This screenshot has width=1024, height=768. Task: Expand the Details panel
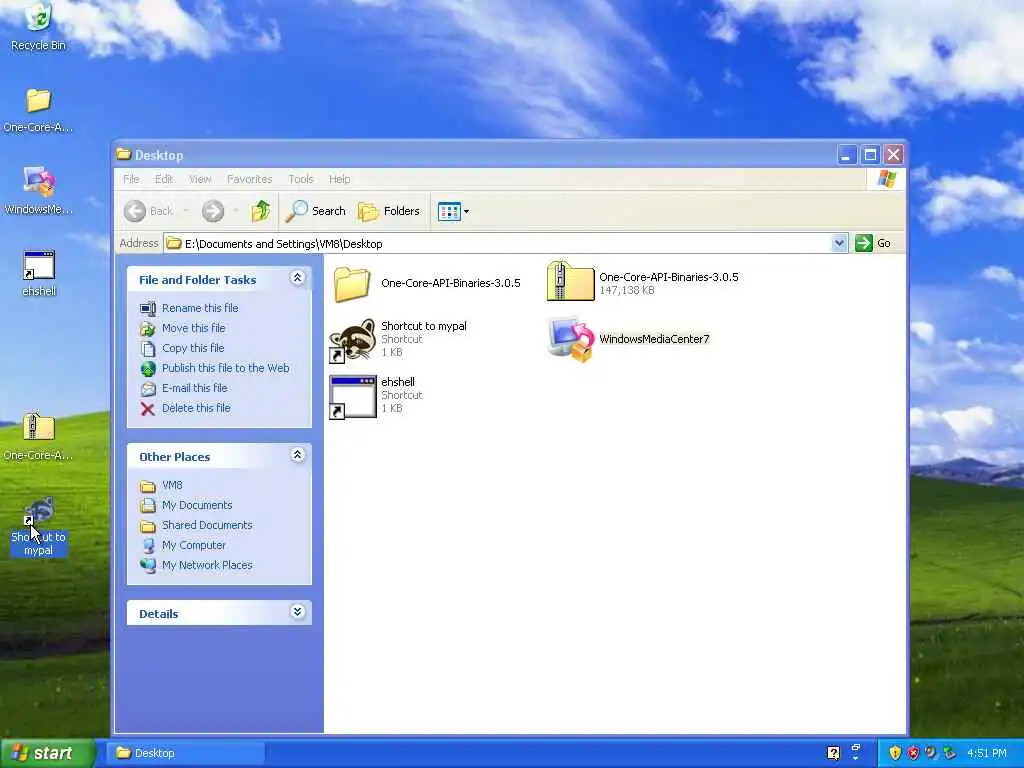pos(297,612)
